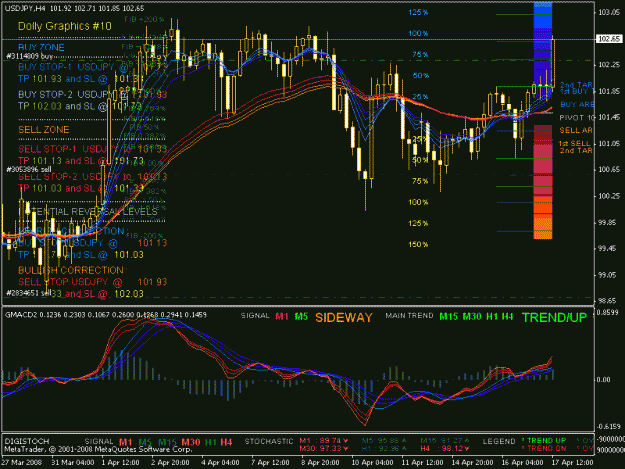Click the 103.05 price axis value
The height and width of the screenshot is (469, 625).
tap(609, 12)
